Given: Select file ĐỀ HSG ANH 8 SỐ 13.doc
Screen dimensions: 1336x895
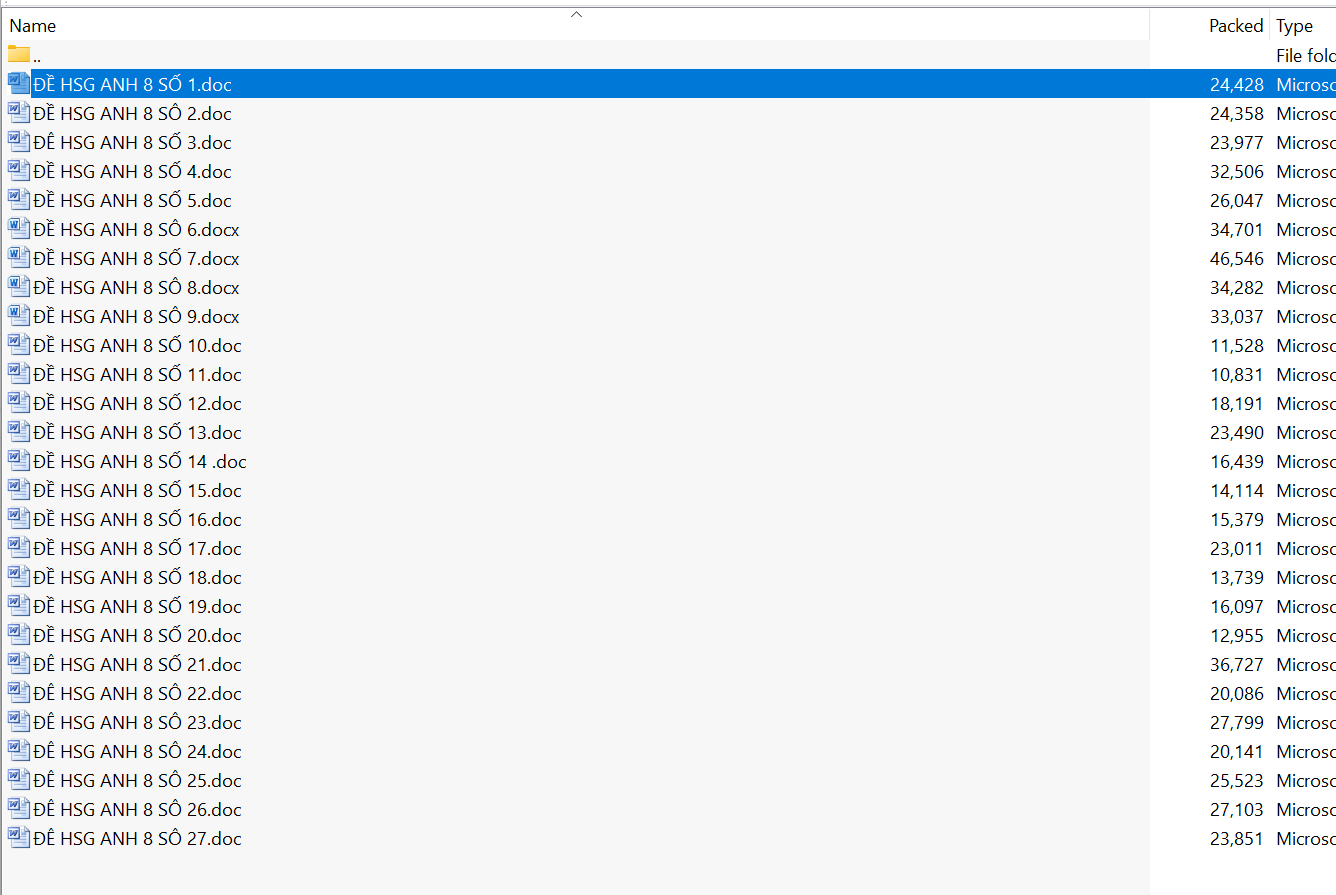Looking at the screenshot, I should 137,433.
